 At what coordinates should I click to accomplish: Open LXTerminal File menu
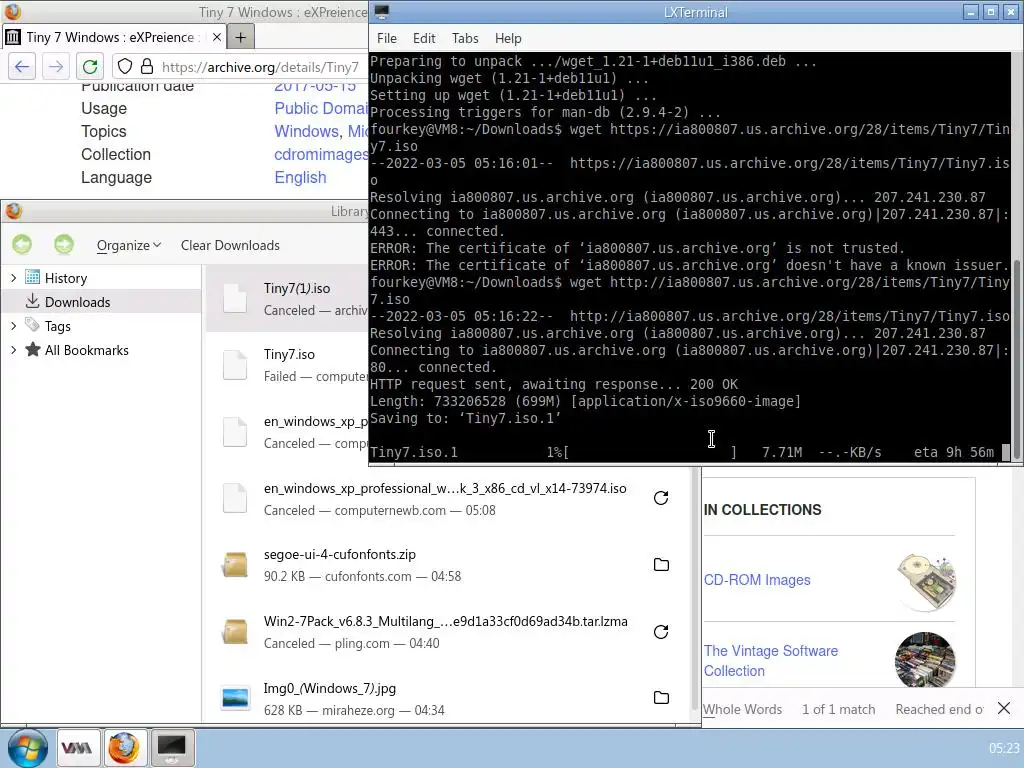pyautogui.click(x=387, y=39)
